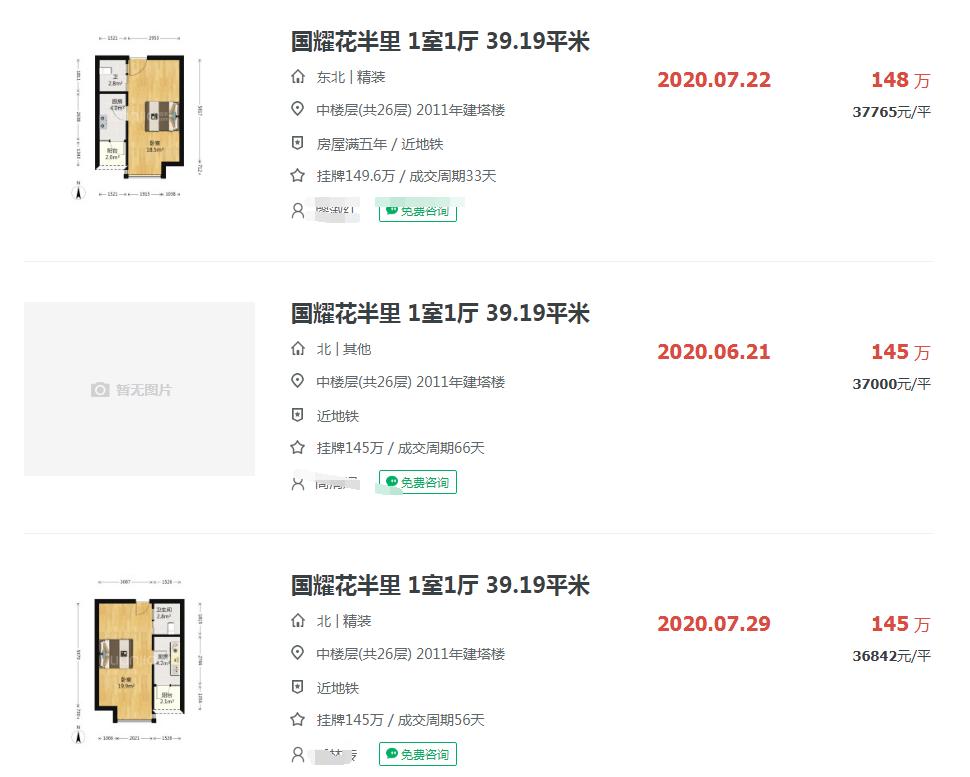Viewport: 970px width, 777px height.
Task: Click the location pin icon beside 中楼层(共26层)
Action: coord(297,110)
